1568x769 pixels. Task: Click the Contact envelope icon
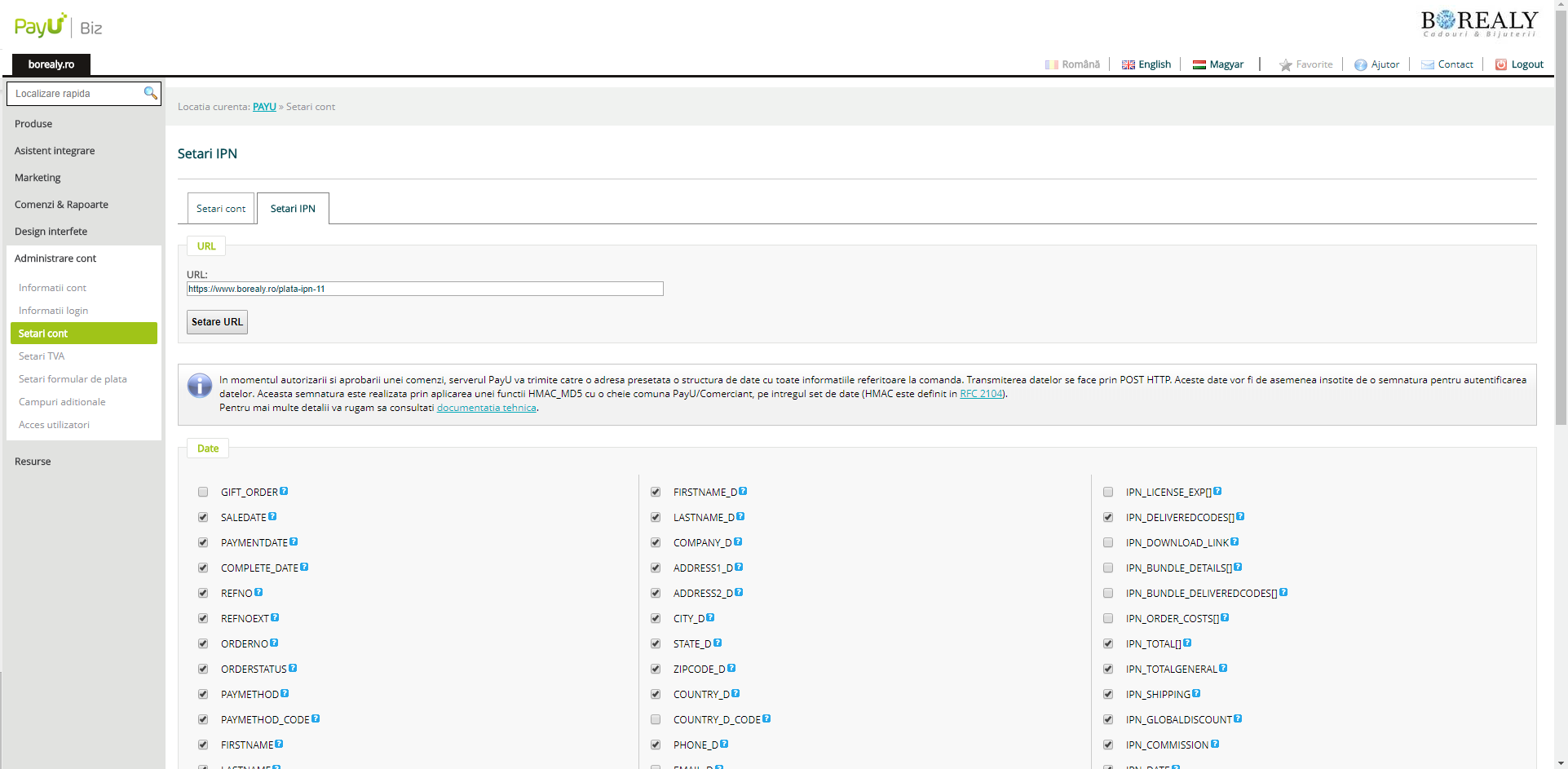(x=1427, y=64)
